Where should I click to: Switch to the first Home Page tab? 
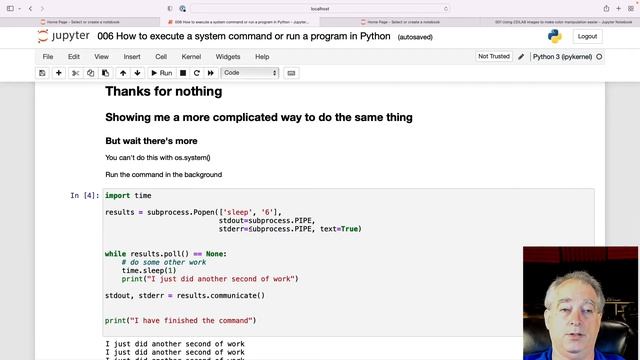point(80,22)
